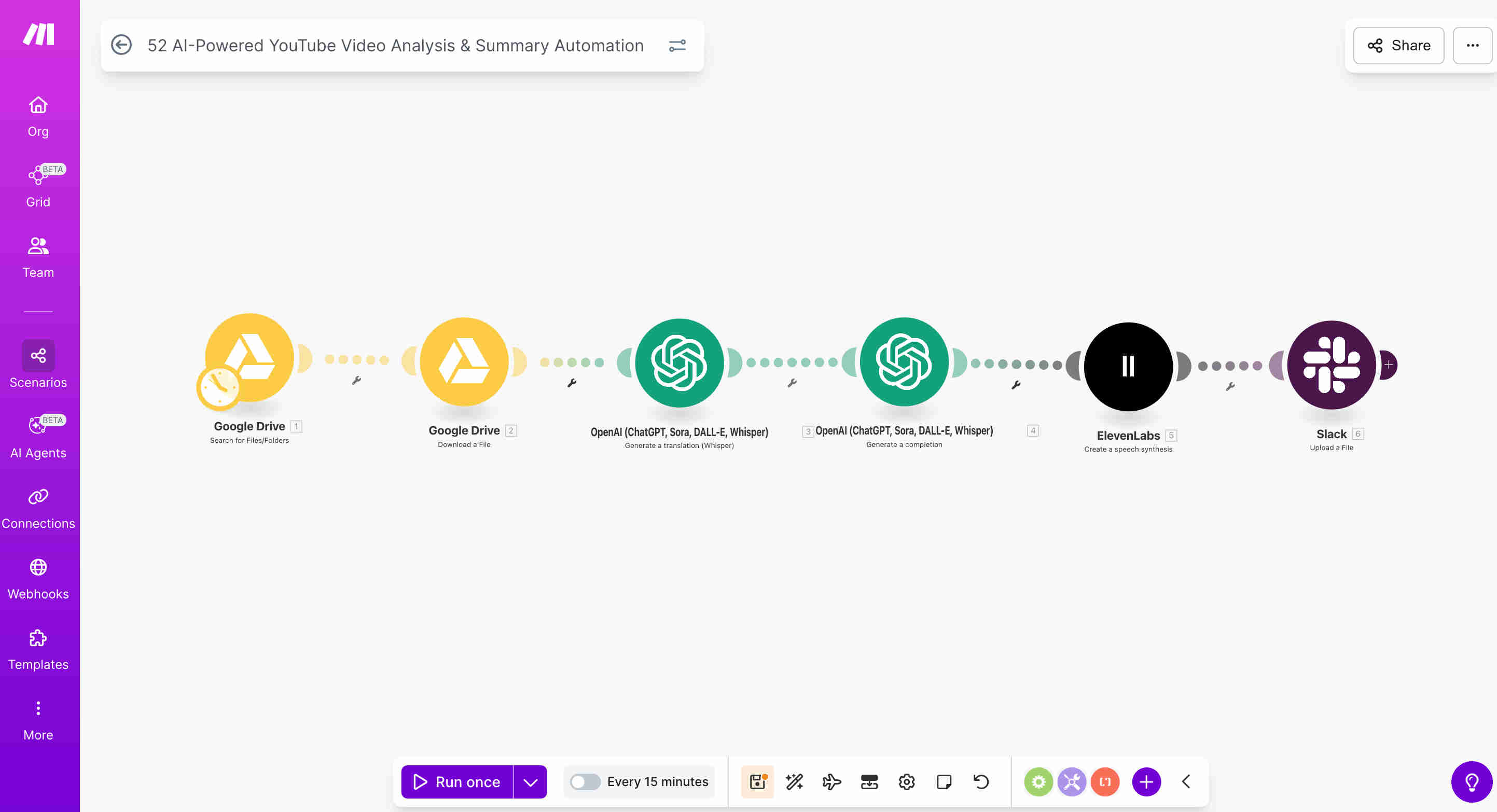Screen dimensions: 1497x812
Task: Click the filter wrench between the Google Drive modules
Action: pyautogui.click(x=356, y=381)
